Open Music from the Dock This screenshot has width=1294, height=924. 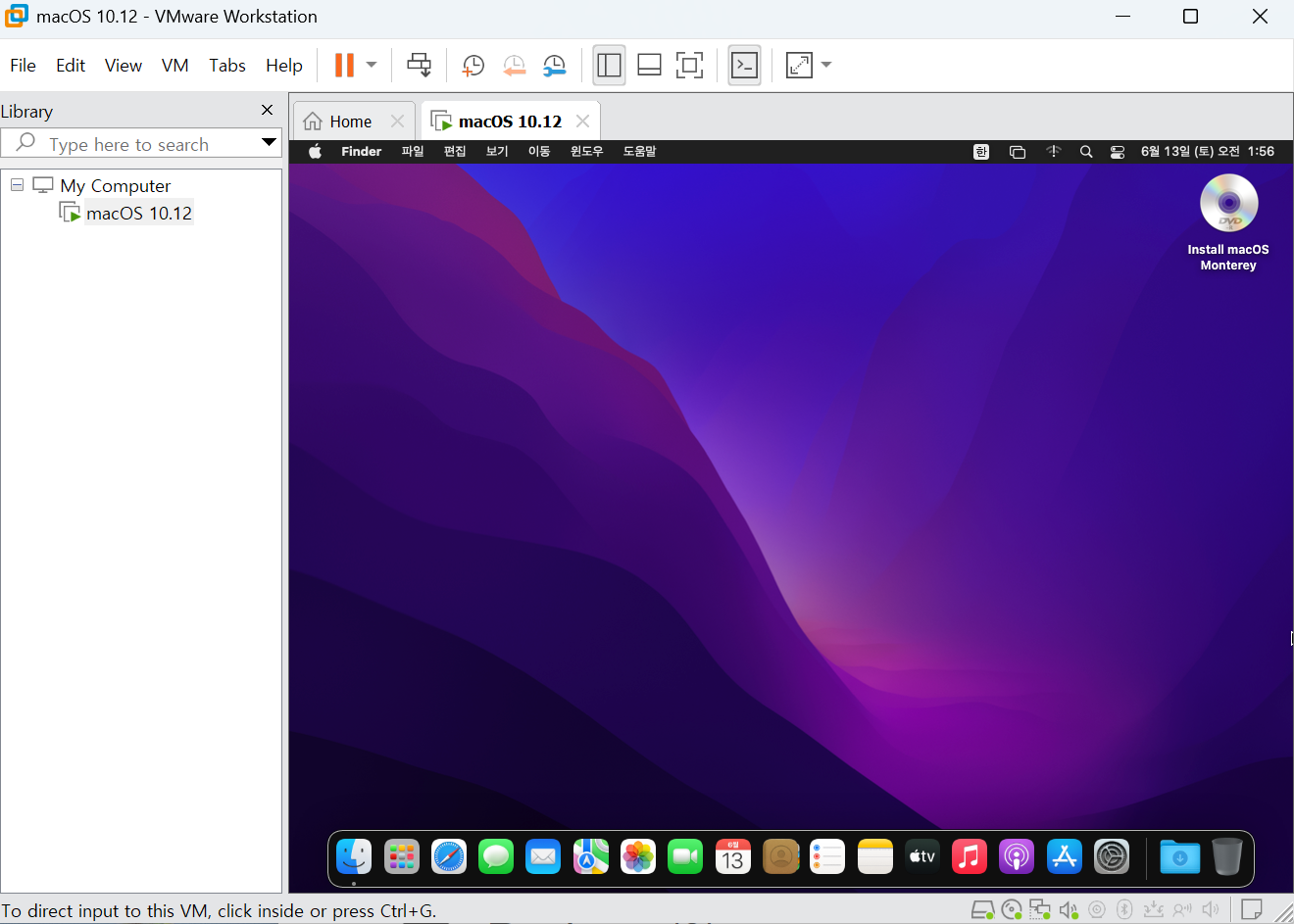(x=970, y=857)
